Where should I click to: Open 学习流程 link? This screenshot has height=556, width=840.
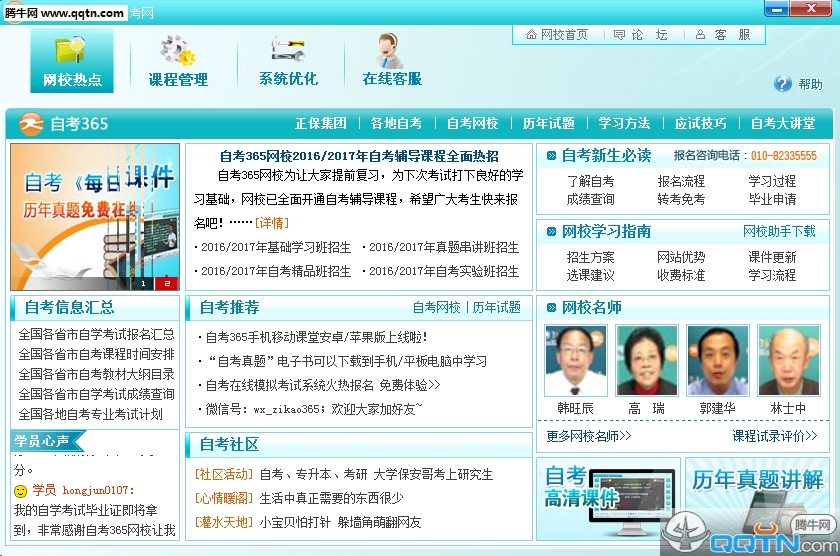pos(772,275)
